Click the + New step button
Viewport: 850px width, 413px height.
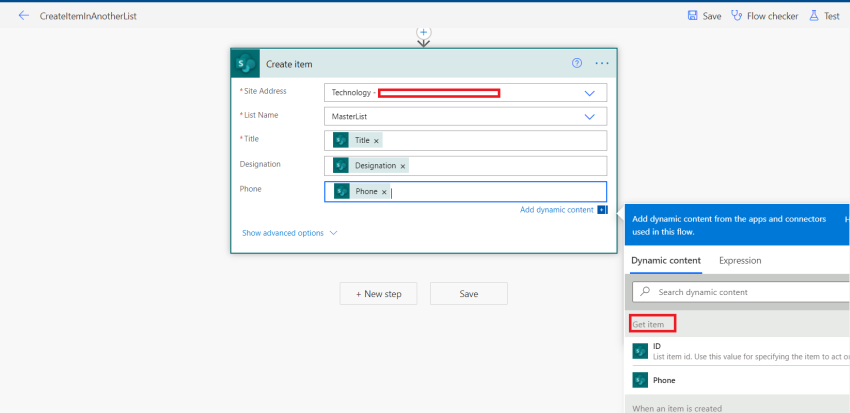[378, 294]
